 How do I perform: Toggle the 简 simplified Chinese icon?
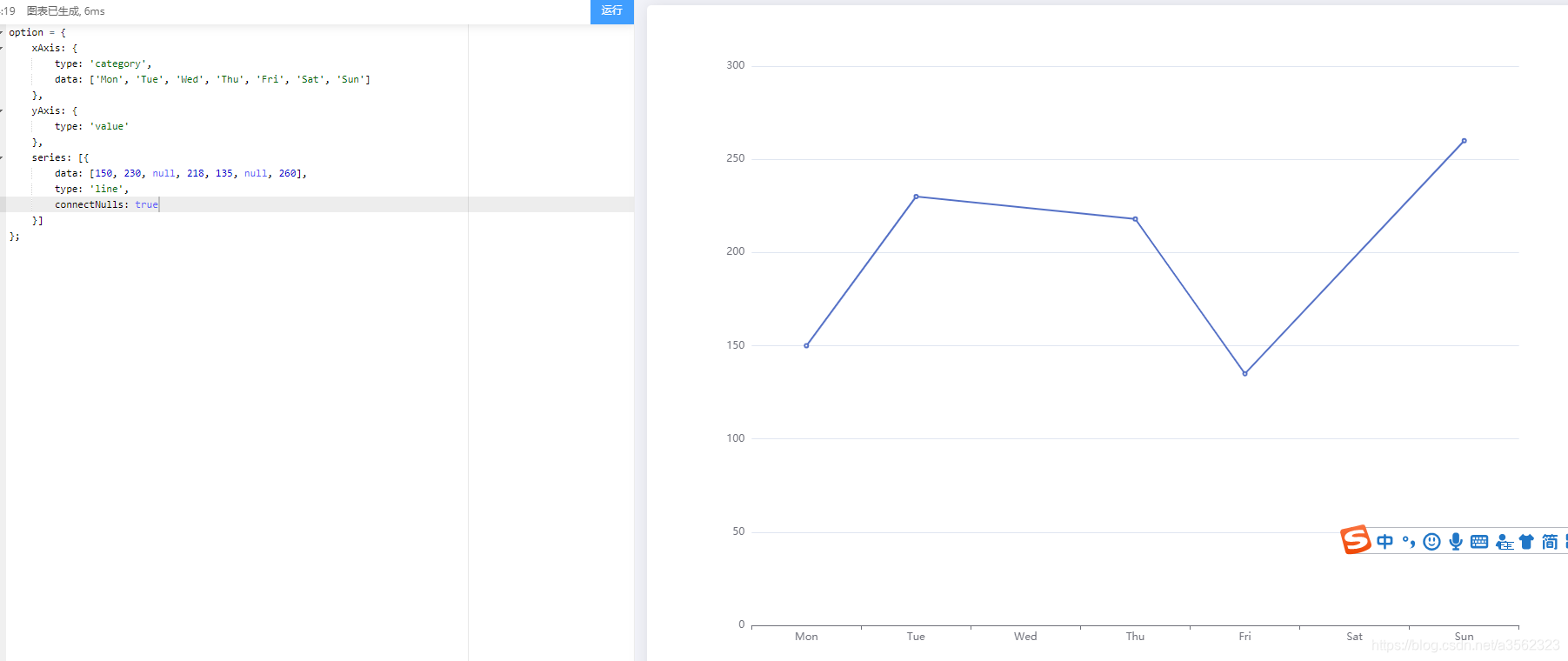1550,542
